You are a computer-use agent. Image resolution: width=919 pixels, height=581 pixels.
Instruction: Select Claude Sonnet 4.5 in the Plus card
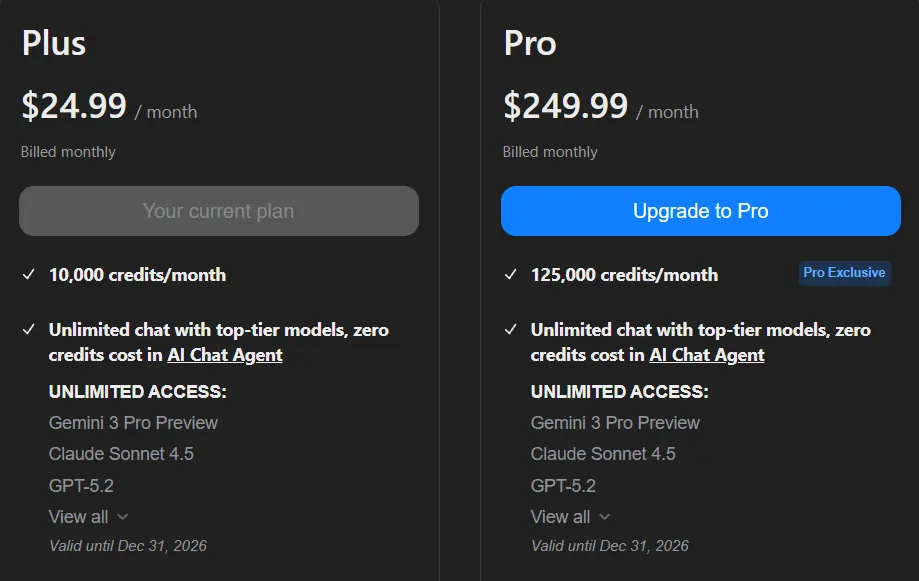pyautogui.click(x=120, y=454)
